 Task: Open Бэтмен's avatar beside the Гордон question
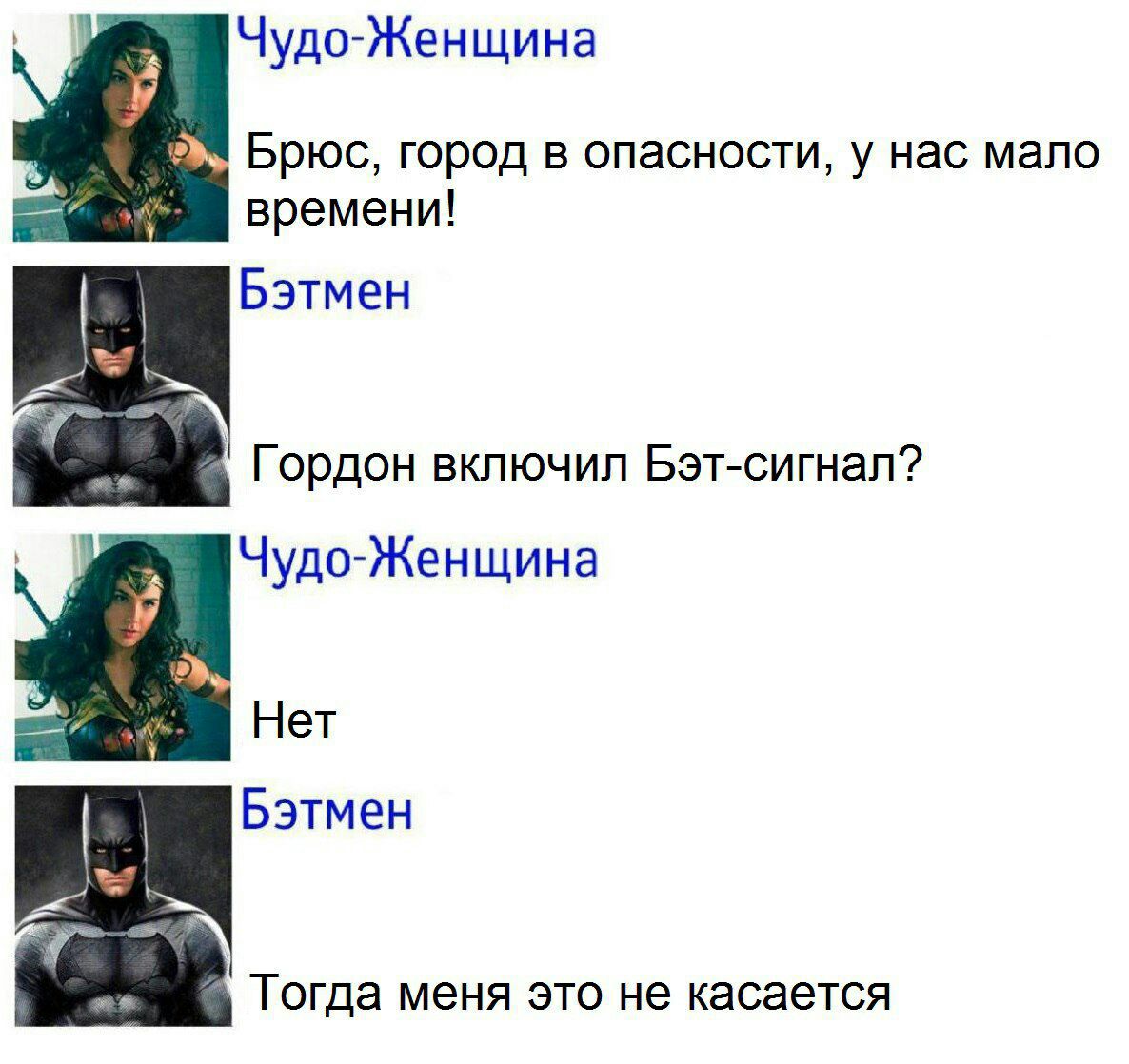122,386
